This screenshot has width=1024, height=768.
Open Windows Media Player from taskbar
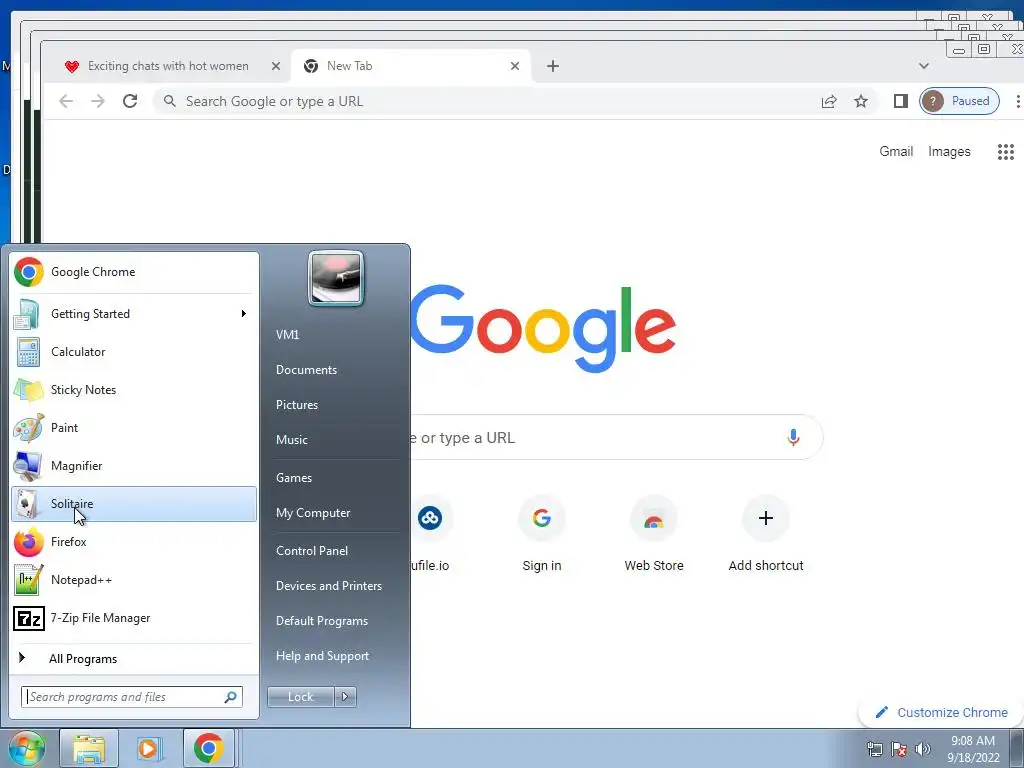[149, 748]
